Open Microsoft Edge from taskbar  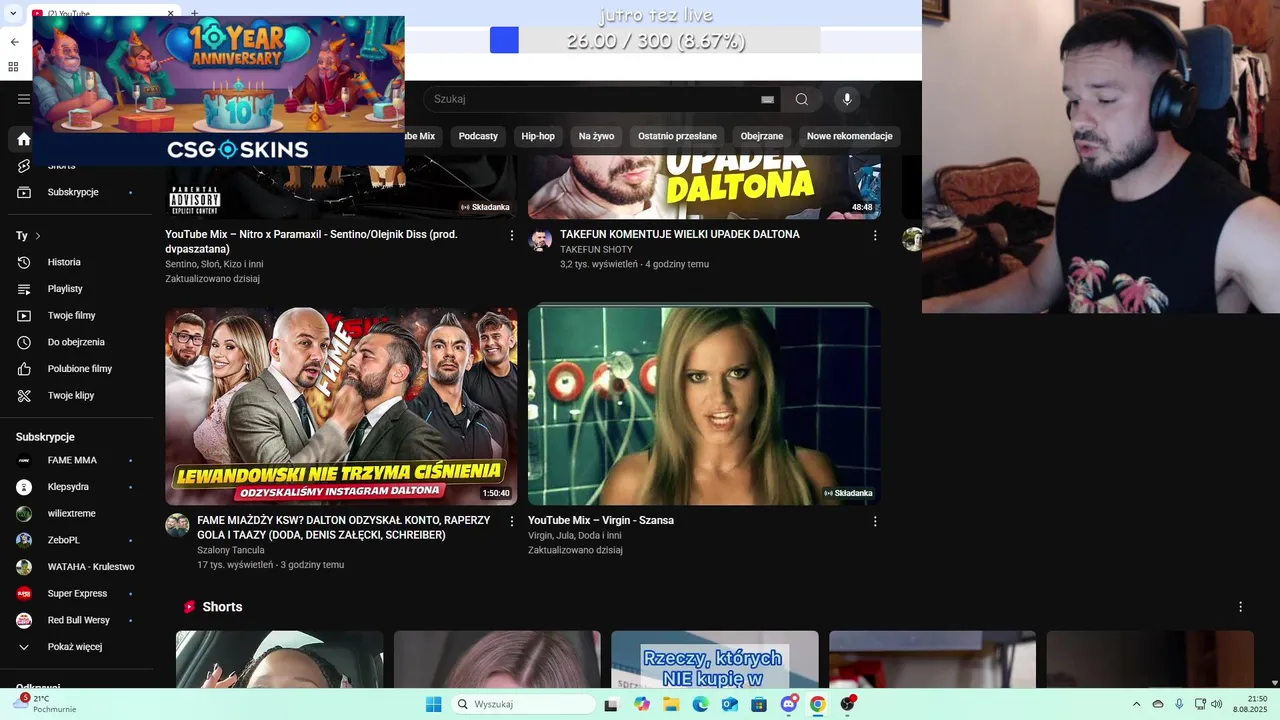(x=701, y=704)
